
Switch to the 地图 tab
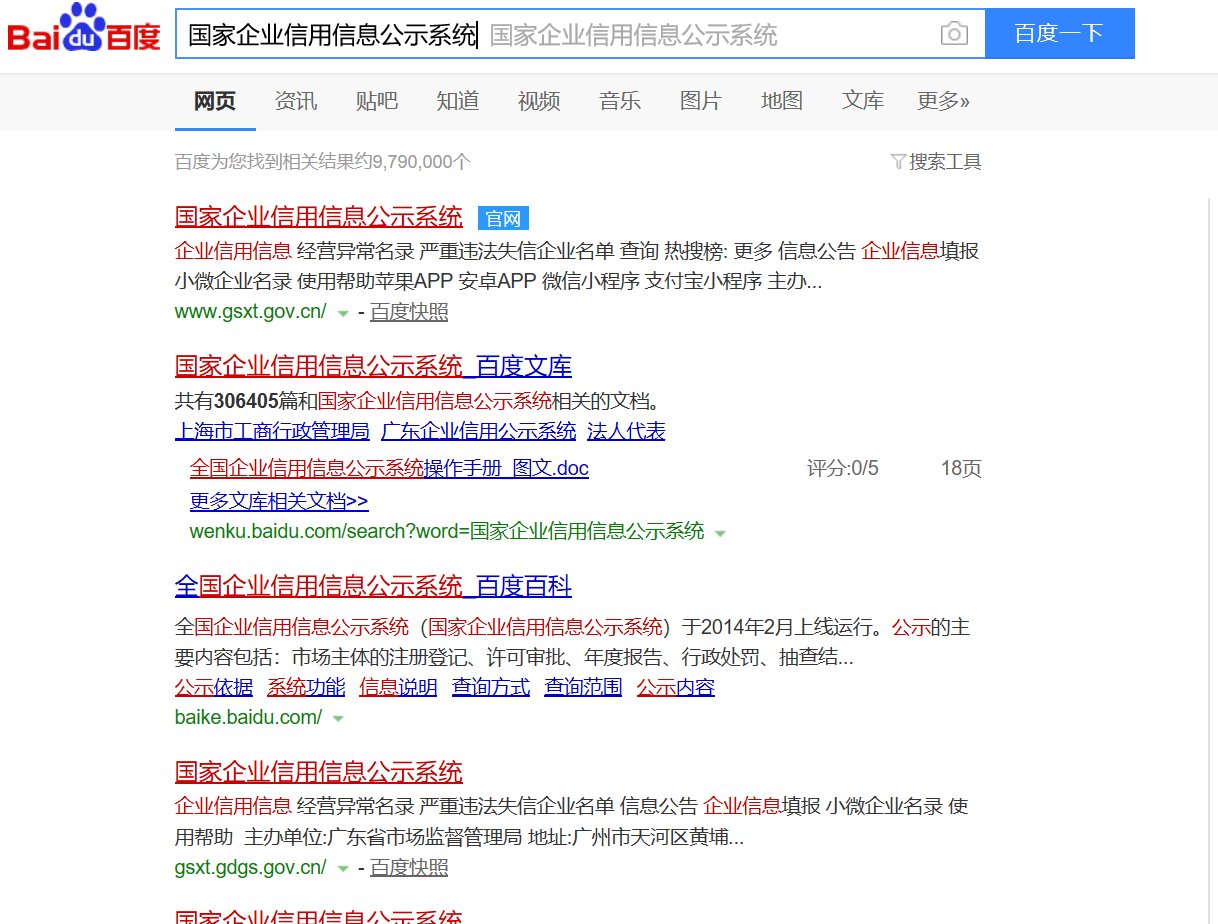tap(781, 101)
